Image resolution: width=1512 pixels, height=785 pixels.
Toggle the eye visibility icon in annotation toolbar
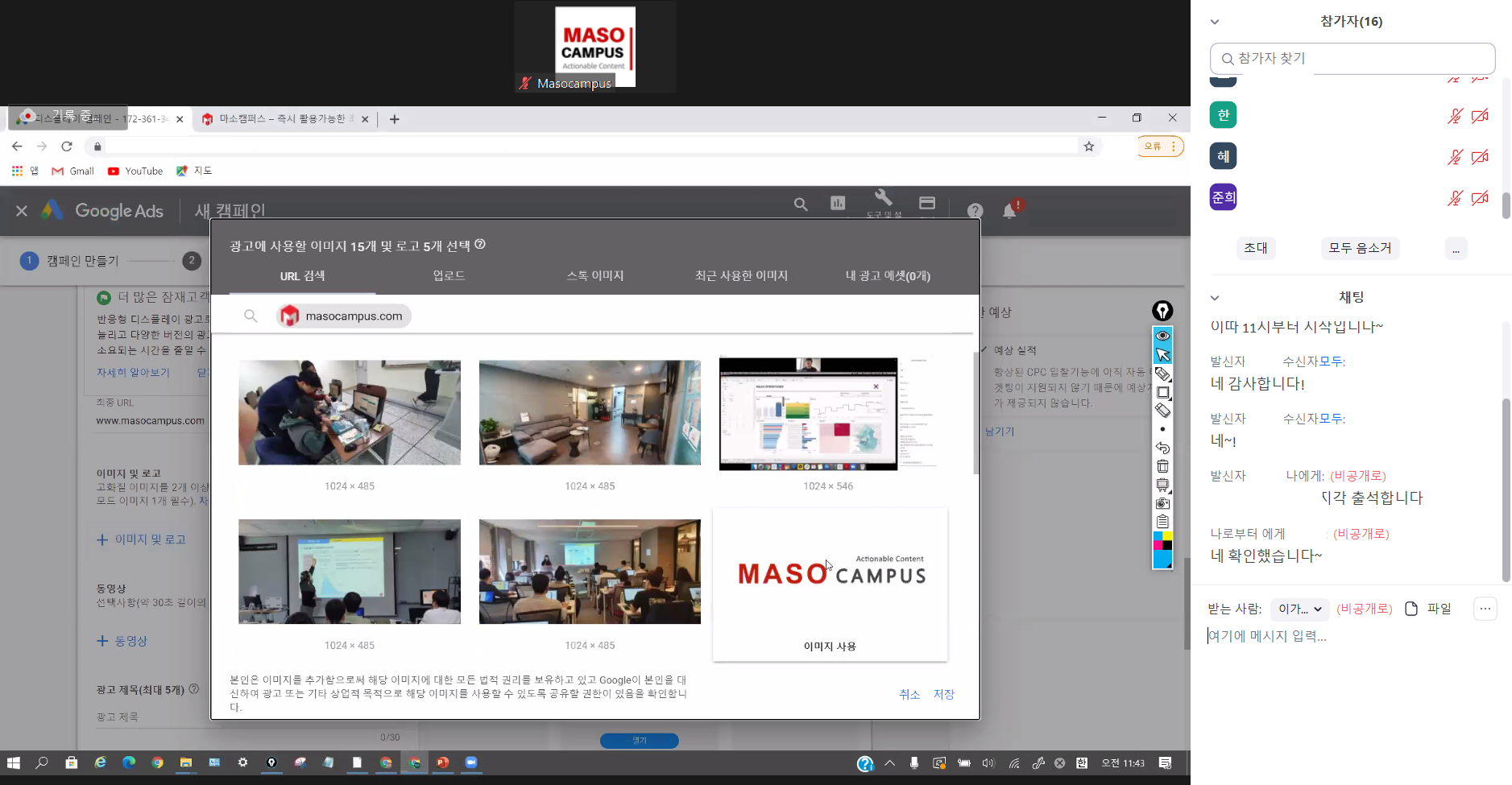point(1162,335)
